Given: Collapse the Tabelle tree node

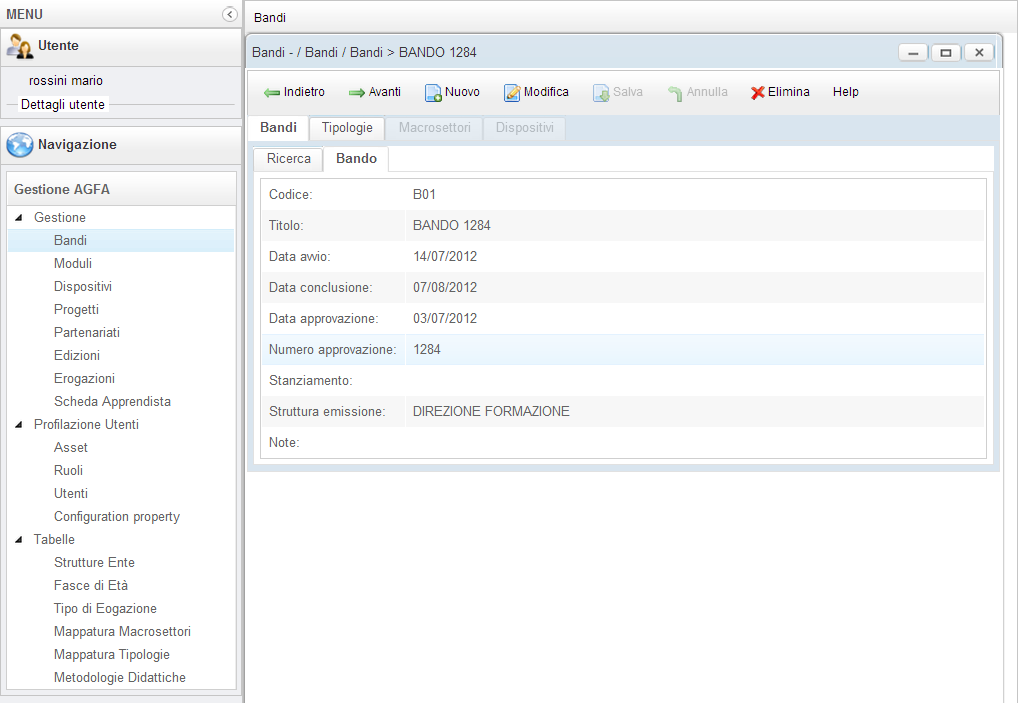Looking at the screenshot, I should pos(20,540).
